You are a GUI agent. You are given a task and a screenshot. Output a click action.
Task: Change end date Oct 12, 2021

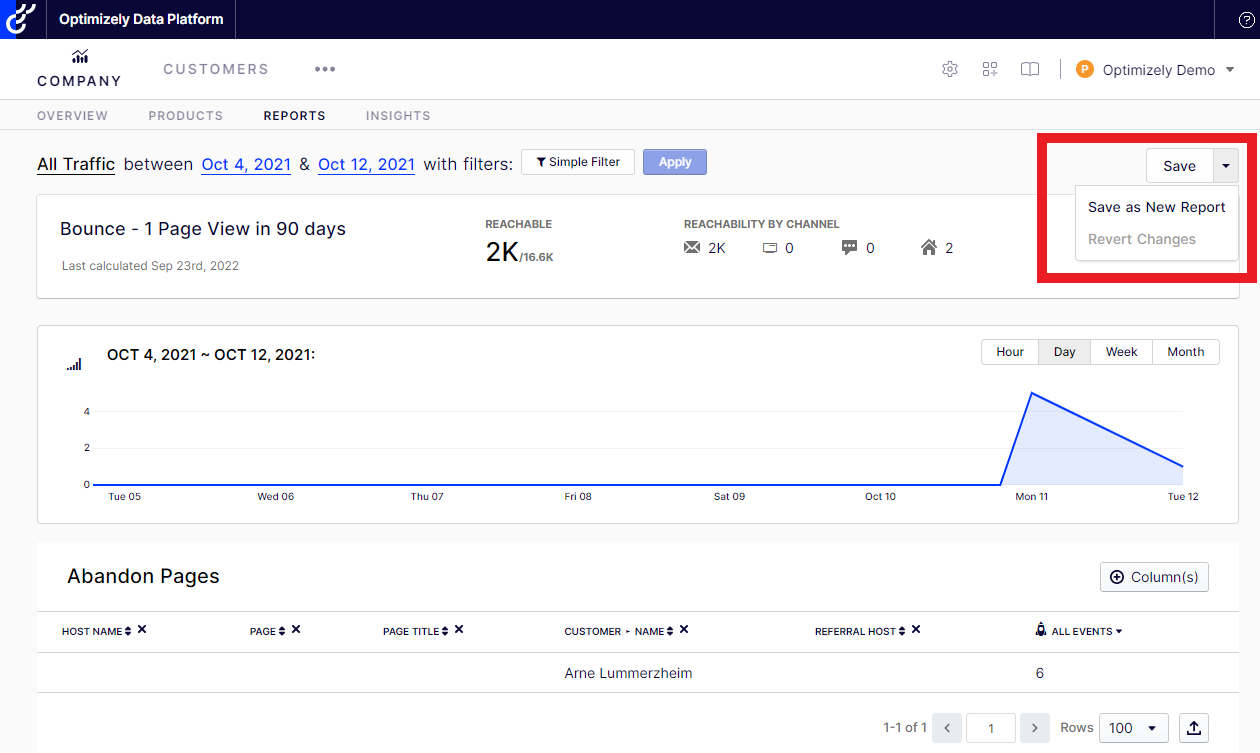(366, 164)
